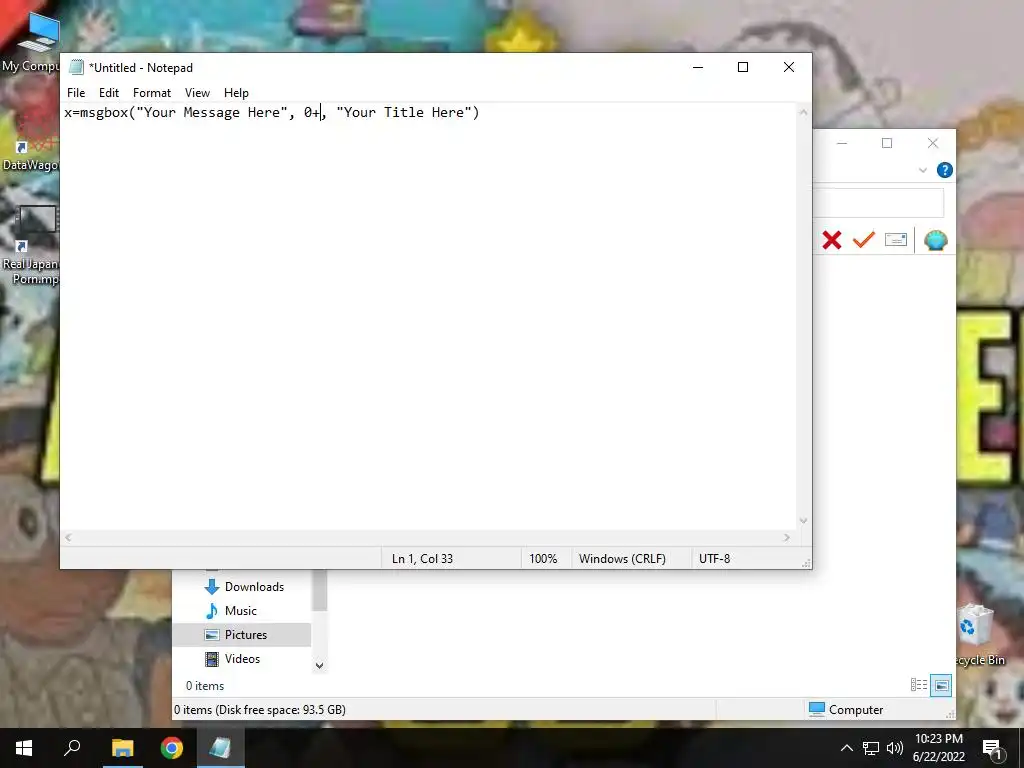Close the background Explorer window
Image resolution: width=1024 pixels, height=768 pixels.
[x=933, y=143]
